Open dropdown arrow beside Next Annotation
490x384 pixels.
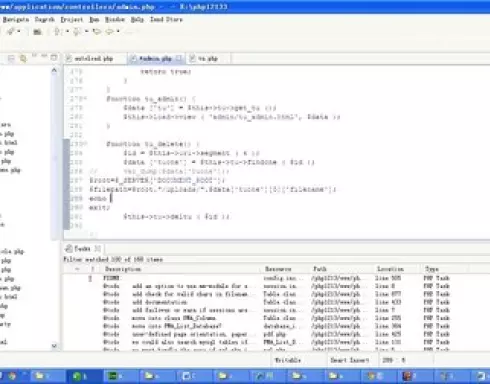tap(67, 32)
